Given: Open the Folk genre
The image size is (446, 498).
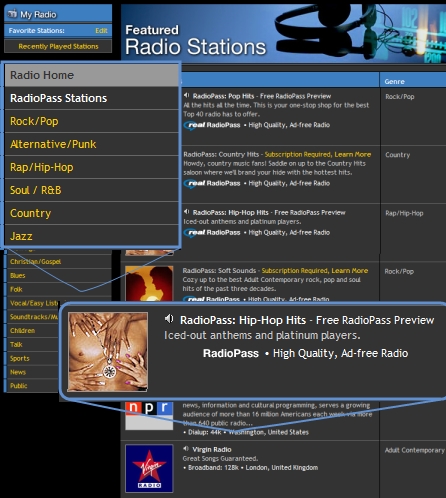Looking at the screenshot, I should [16, 289].
